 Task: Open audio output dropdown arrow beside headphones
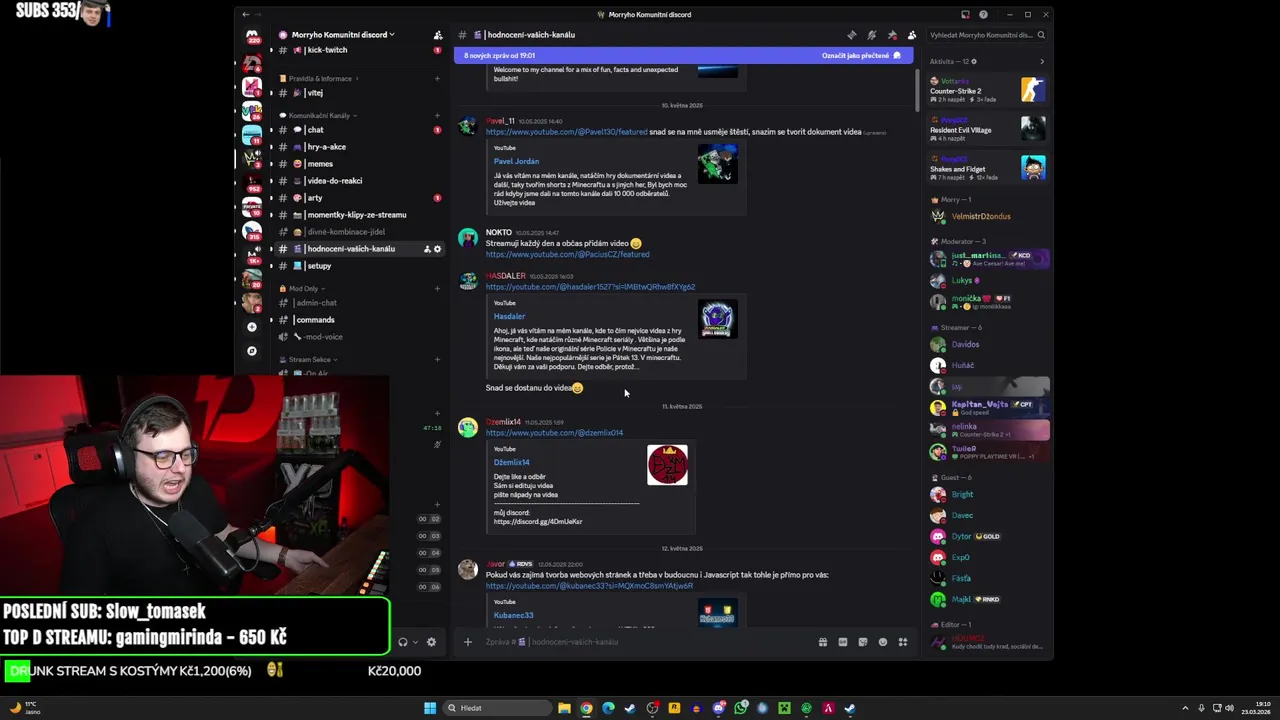415,642
